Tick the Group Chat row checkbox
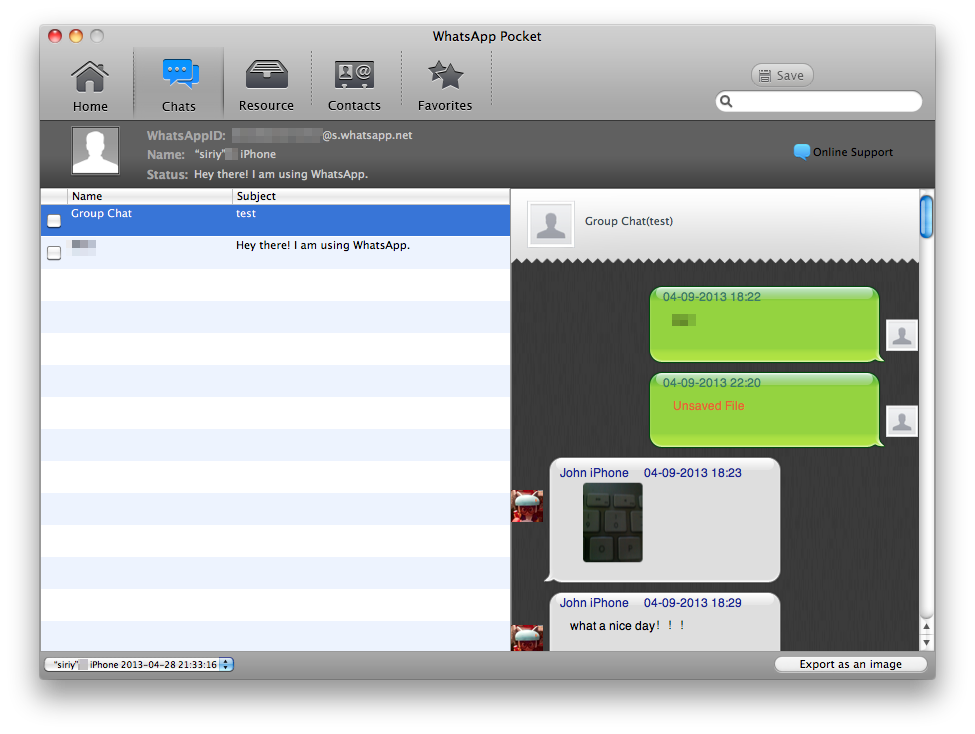The image size is (975, 734). click(x=54, y=221)
